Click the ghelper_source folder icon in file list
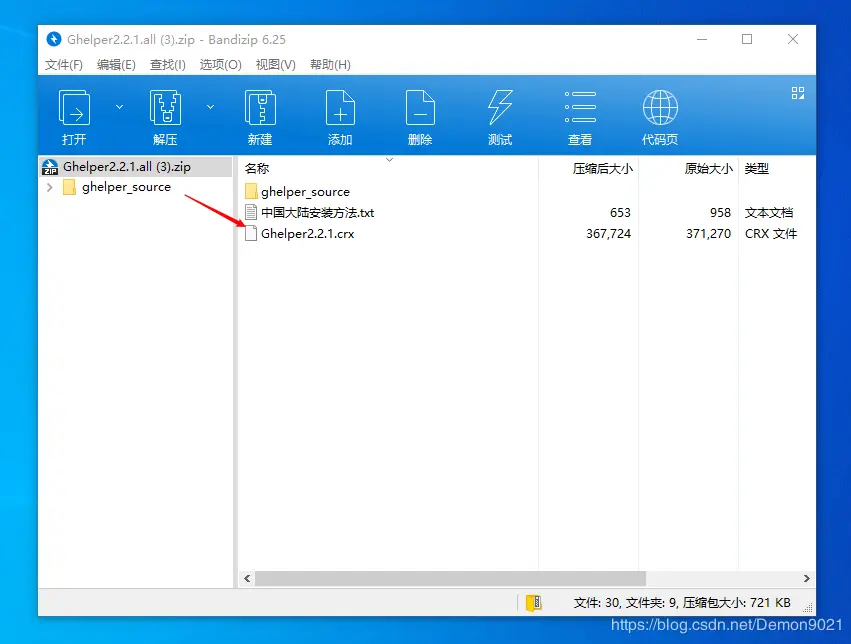 pos(251,191)
